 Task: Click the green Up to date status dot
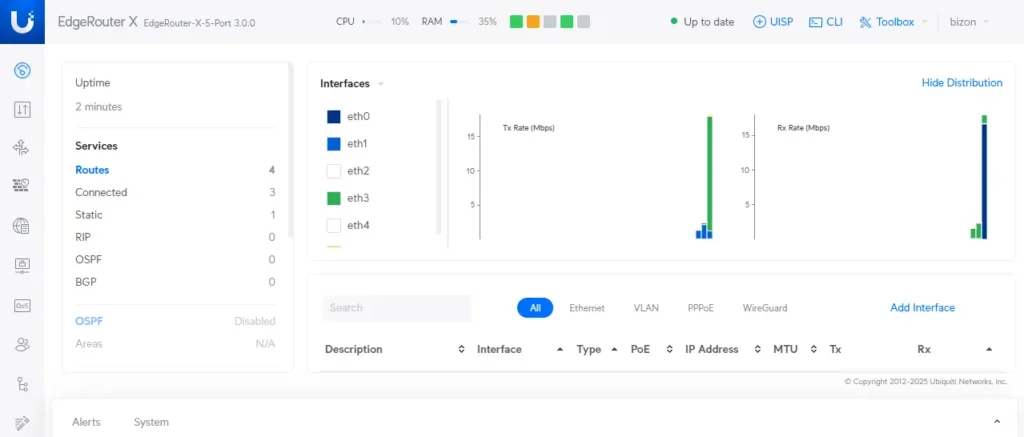point(674,22)
